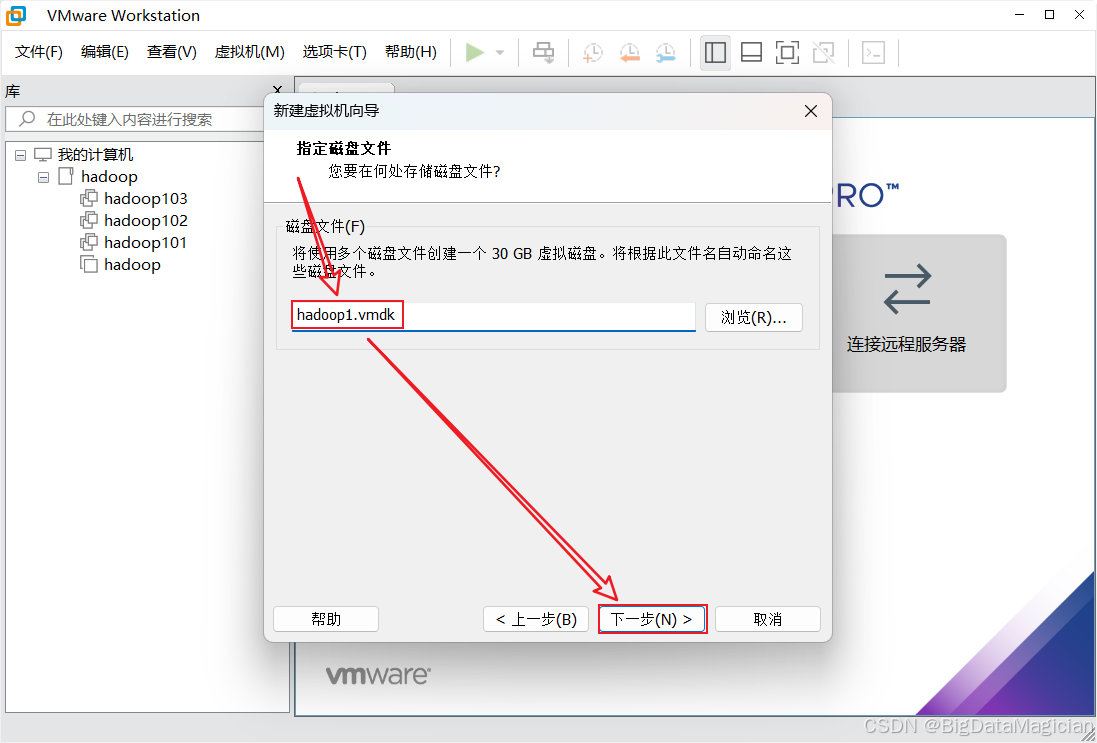
Task: Click the Take Snapshot clock icon
Action: [x=593, y=52]
